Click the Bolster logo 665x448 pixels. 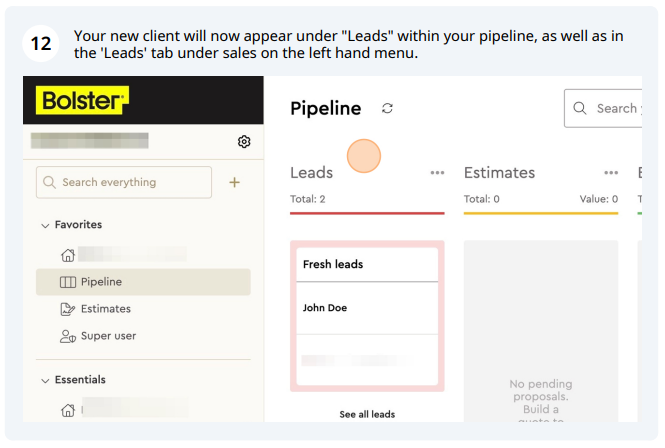[82, 101]
